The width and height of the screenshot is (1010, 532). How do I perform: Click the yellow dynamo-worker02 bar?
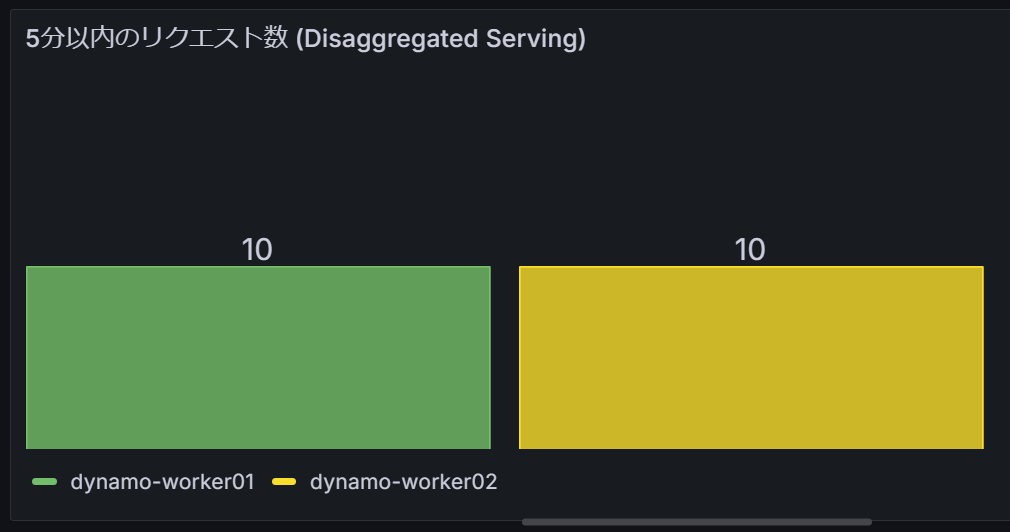coord(751,357)
